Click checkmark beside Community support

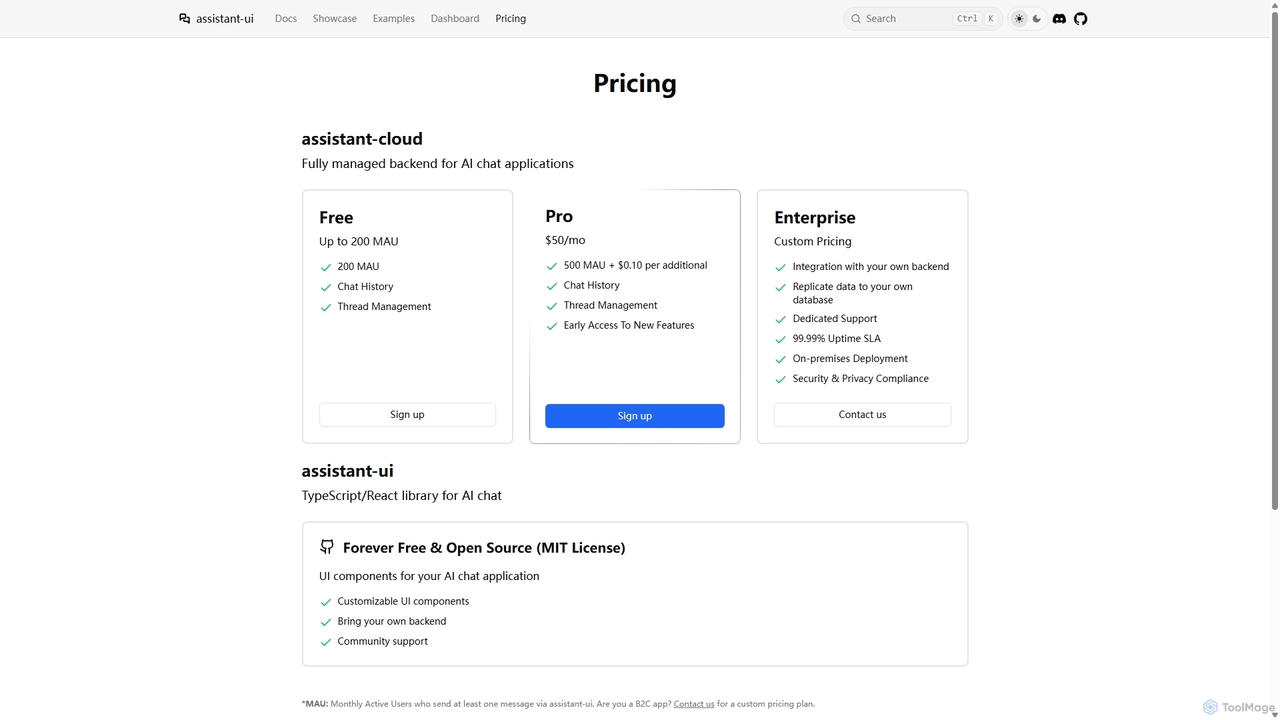[325, 642]
